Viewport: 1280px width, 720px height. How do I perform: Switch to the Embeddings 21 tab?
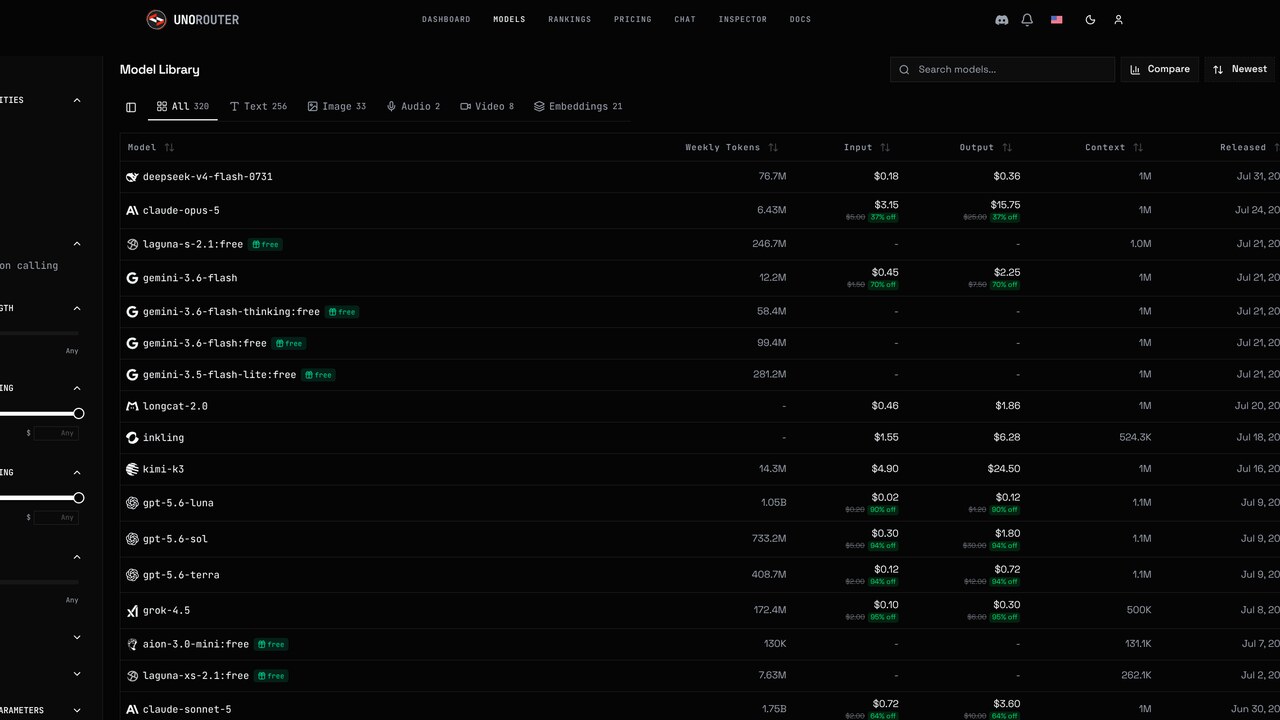[x=578, y=106]
